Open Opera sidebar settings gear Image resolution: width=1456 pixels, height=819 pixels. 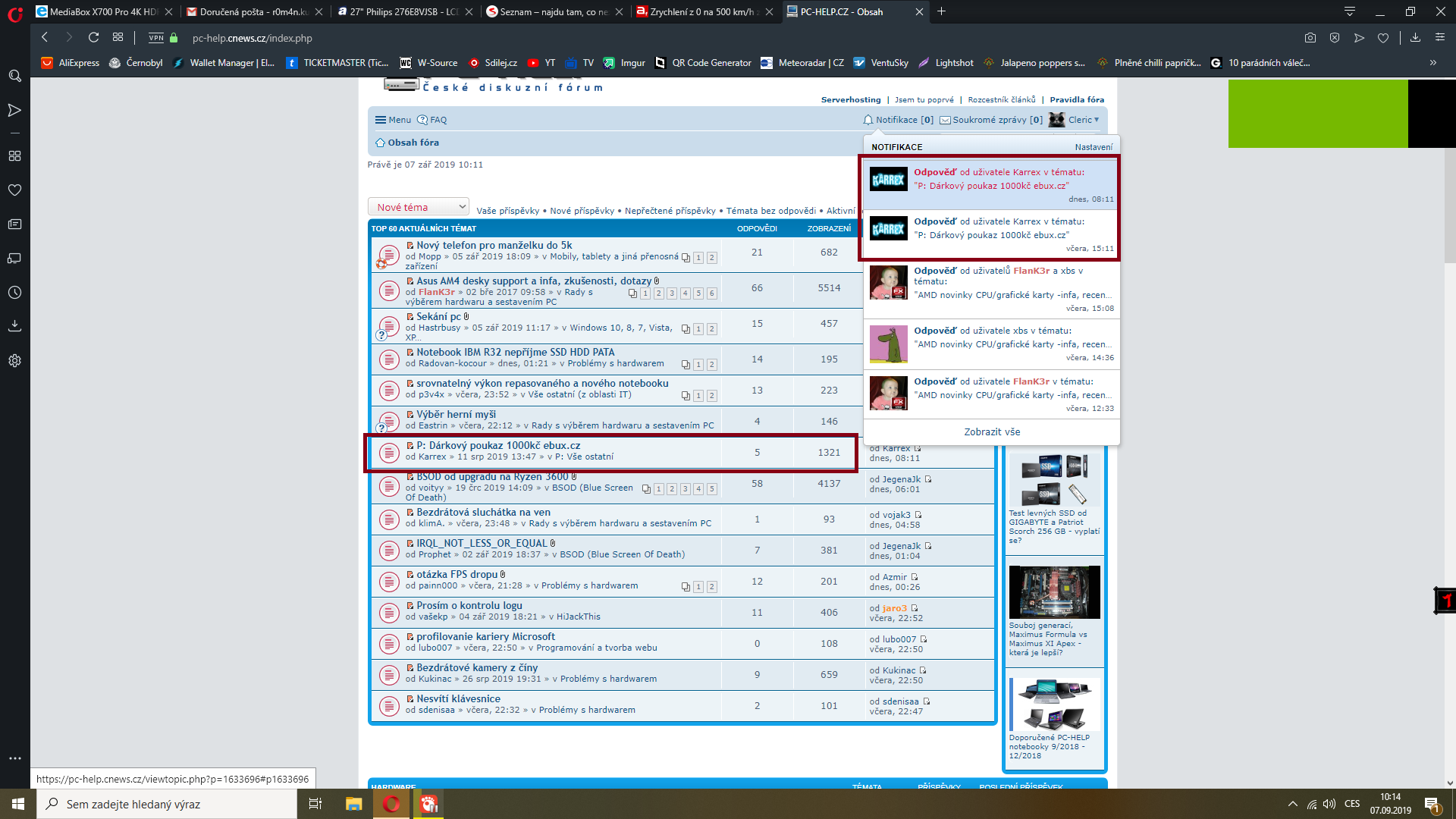[14, 361]
